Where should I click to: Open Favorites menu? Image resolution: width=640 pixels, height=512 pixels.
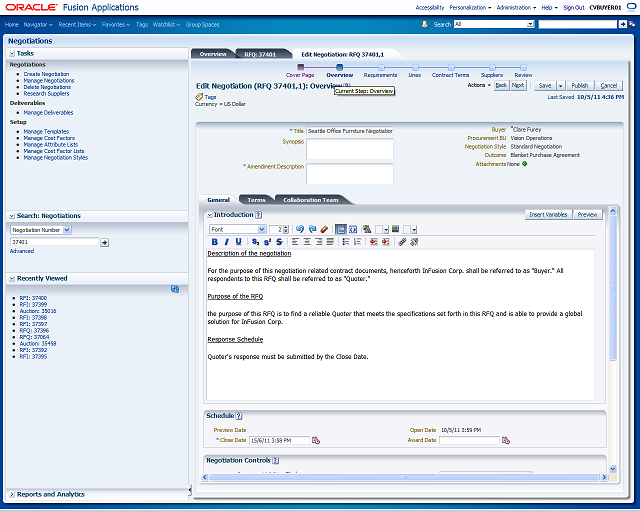point(116,24)
